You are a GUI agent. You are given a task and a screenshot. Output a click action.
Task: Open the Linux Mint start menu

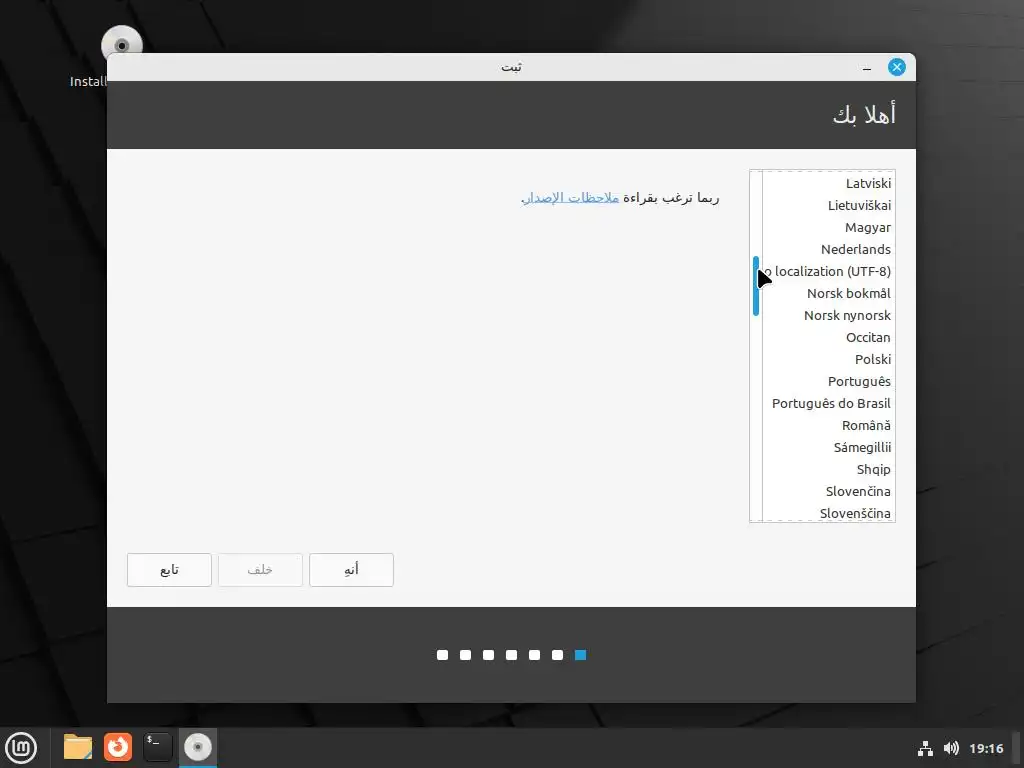point(21,748)
